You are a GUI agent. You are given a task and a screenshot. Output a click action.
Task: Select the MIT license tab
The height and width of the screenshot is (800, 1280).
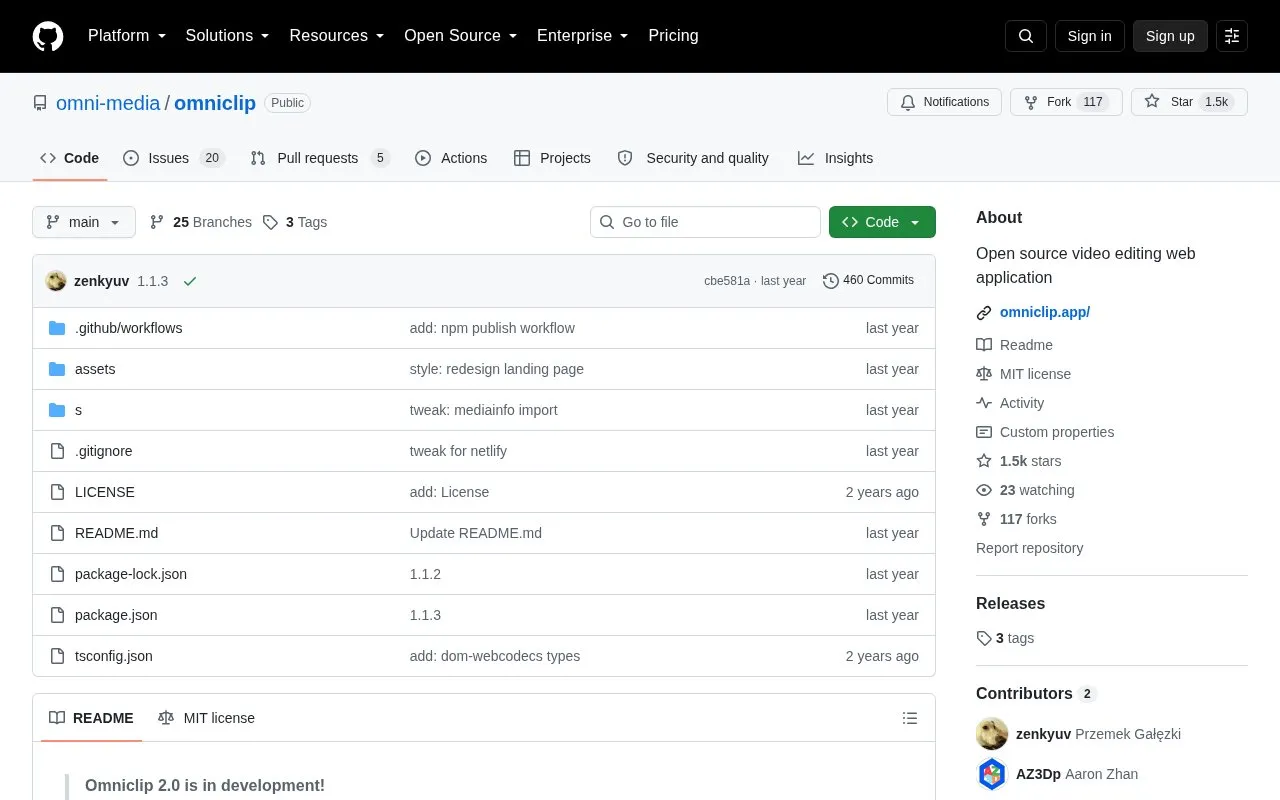pyautogui.click(x=206, y=718)
